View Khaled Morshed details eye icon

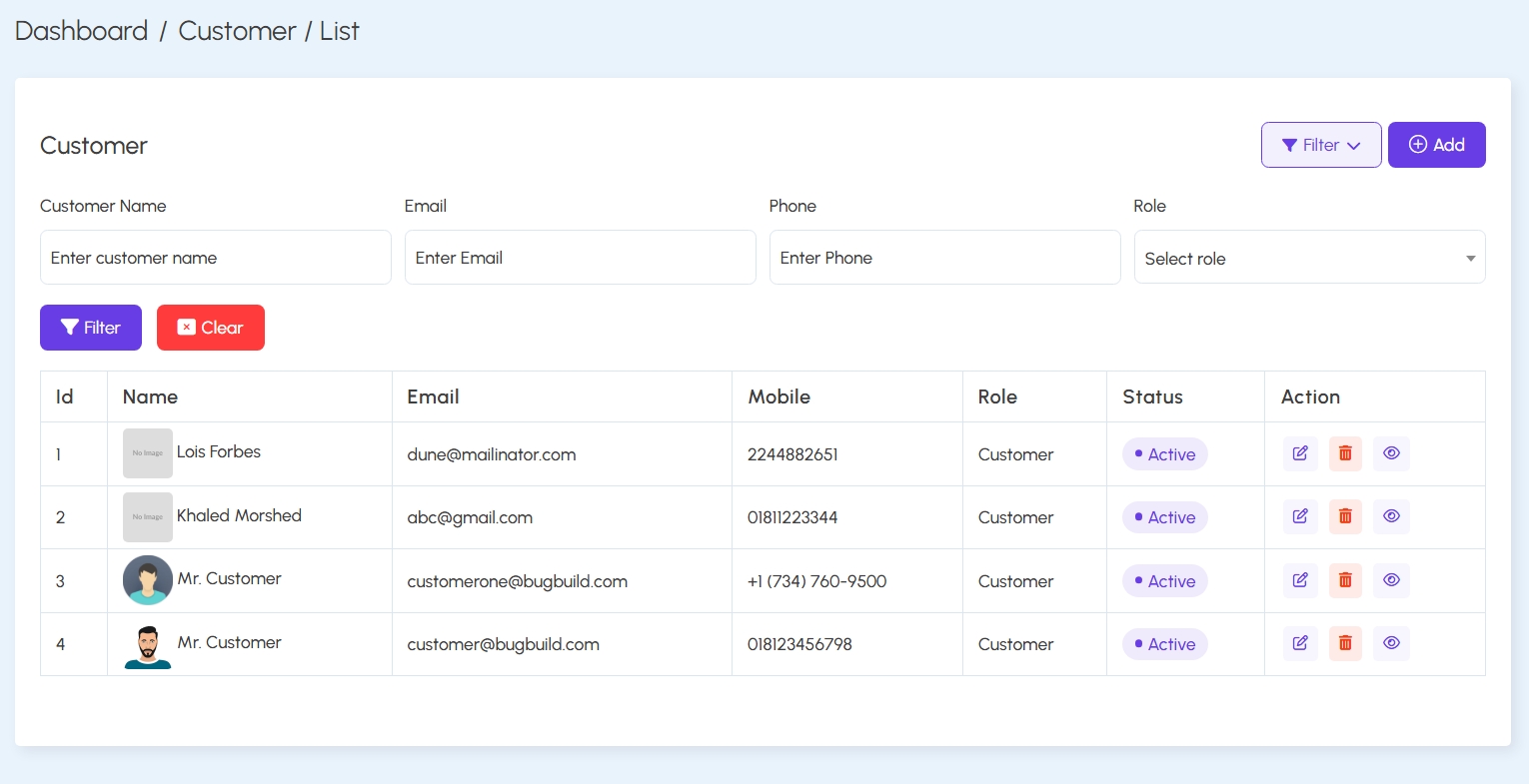pos(1391,516)
